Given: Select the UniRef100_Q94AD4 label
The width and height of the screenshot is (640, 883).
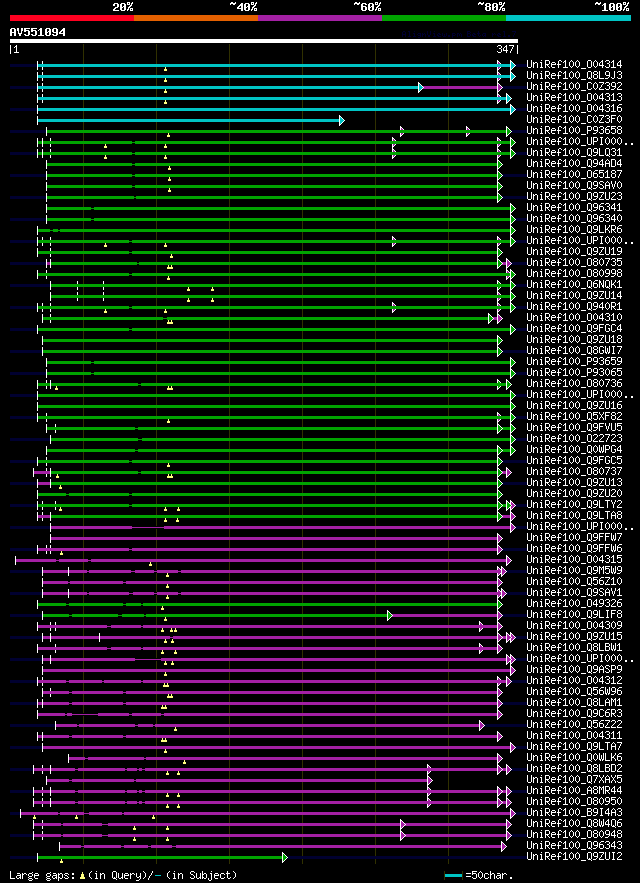Looking at the screenshot, I should [x=574, y=164].
